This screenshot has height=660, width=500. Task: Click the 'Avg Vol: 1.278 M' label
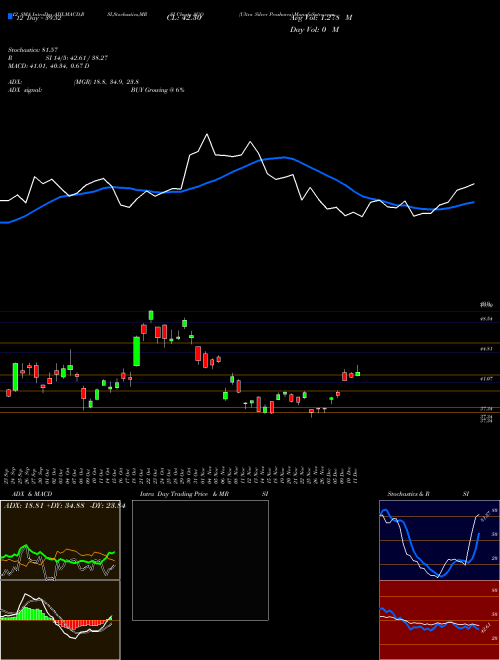[x=321, y=18]
